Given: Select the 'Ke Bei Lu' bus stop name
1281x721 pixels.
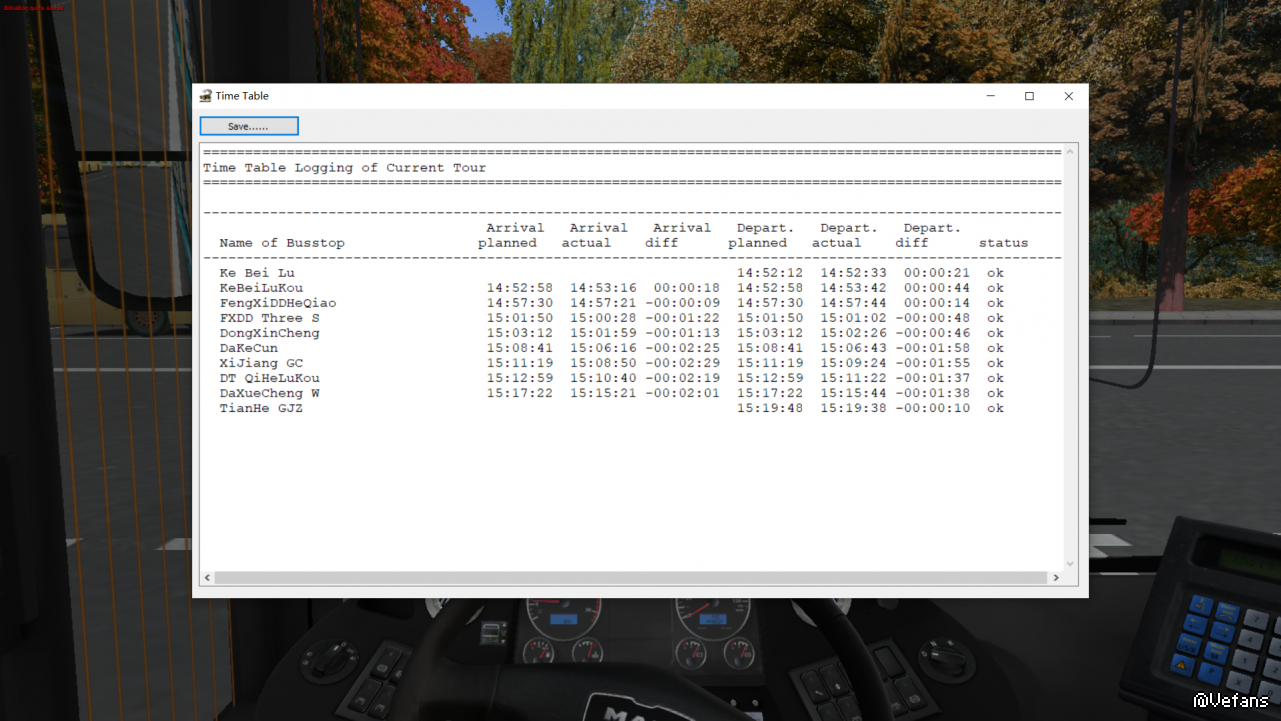Looking at the screenshot, I should [x=257, y=273].
